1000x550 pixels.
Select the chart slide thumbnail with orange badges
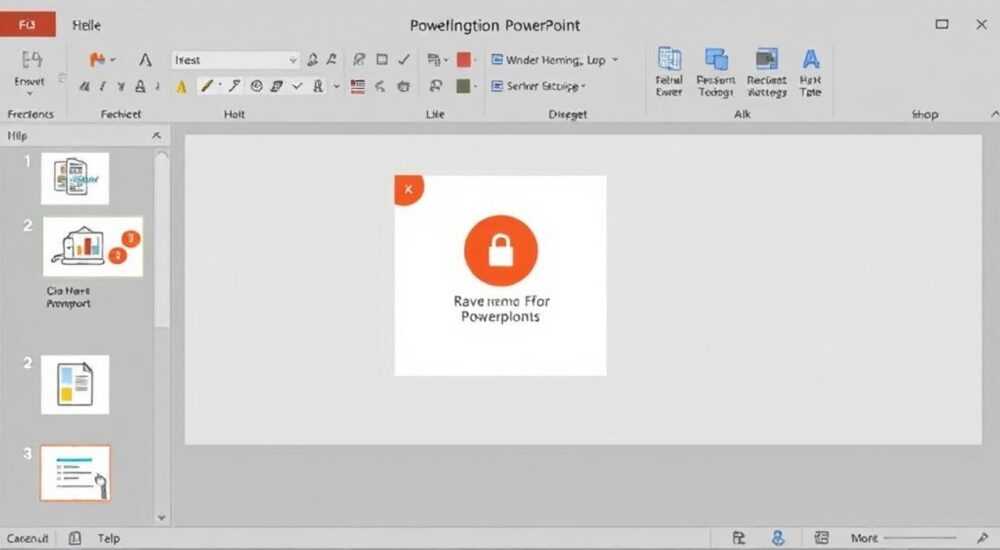[93, 246]
